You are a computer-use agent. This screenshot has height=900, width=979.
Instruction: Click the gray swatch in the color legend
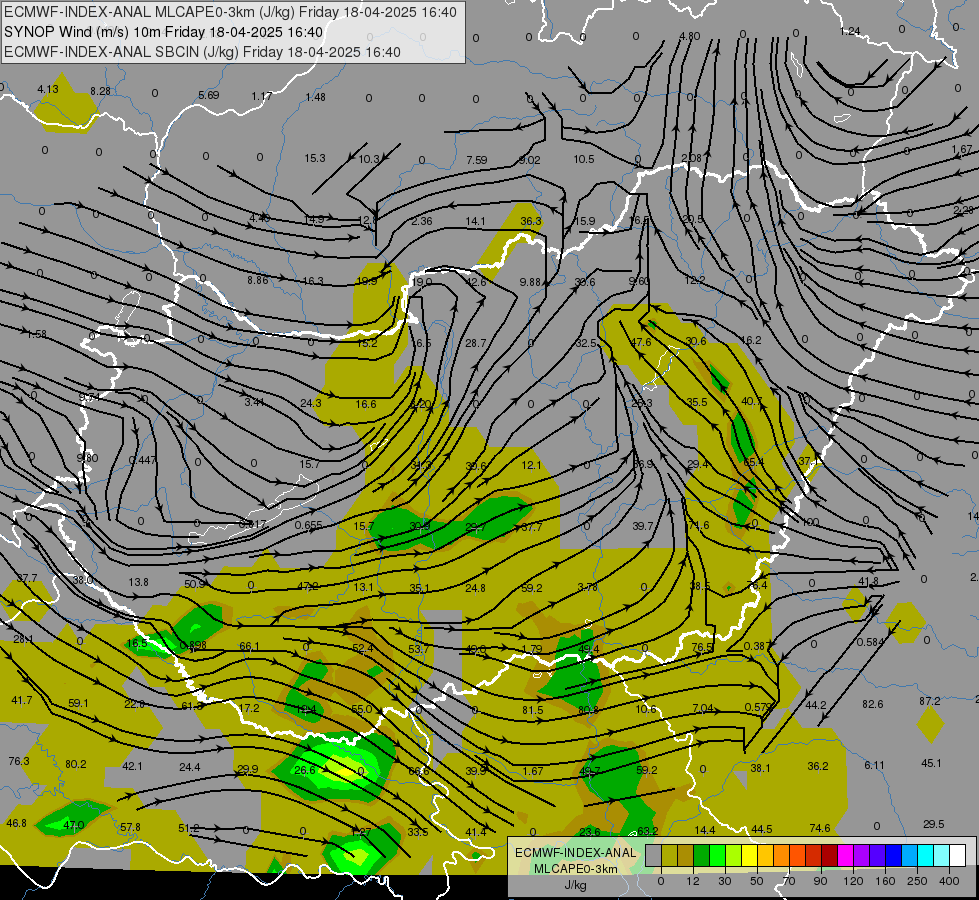654,856
